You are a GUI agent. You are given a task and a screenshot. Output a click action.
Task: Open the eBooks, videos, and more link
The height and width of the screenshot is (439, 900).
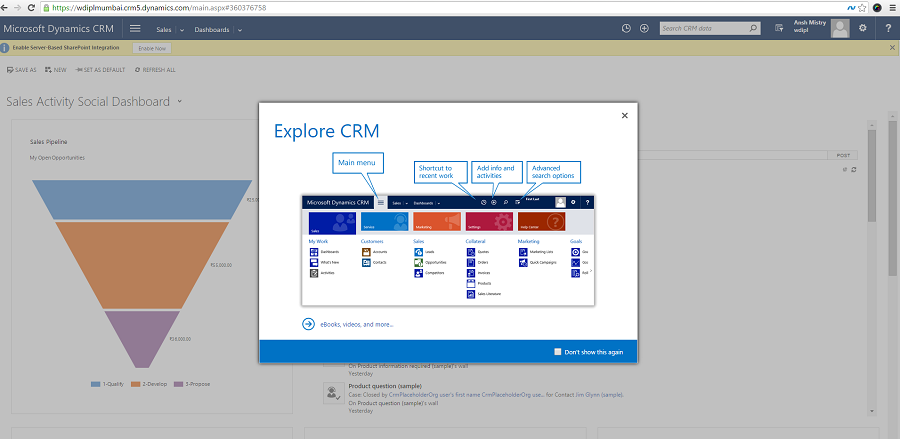(x=356, y=324)
